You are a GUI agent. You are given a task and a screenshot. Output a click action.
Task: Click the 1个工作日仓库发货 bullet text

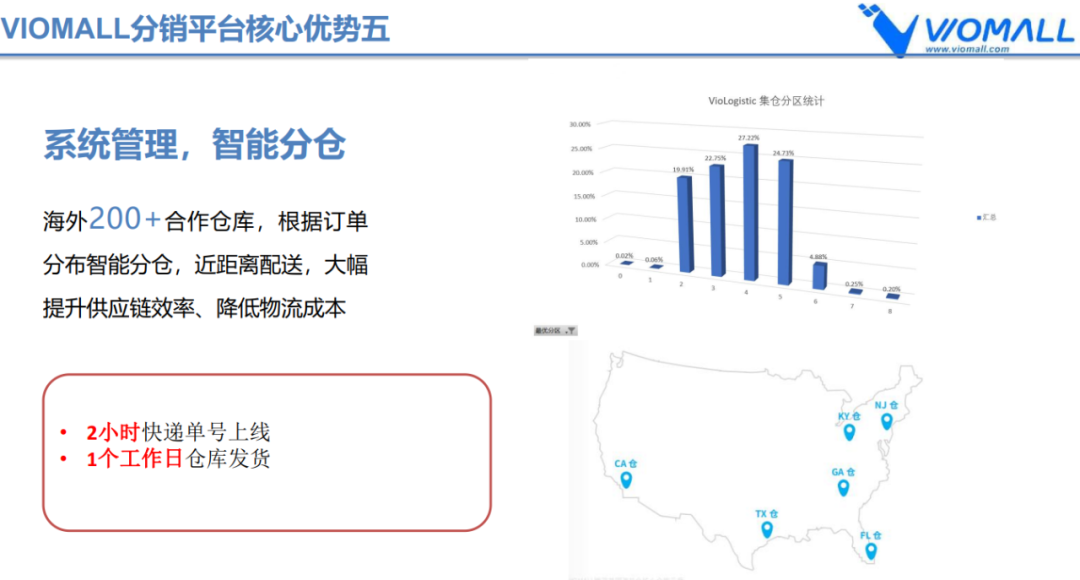pos(178,459)
